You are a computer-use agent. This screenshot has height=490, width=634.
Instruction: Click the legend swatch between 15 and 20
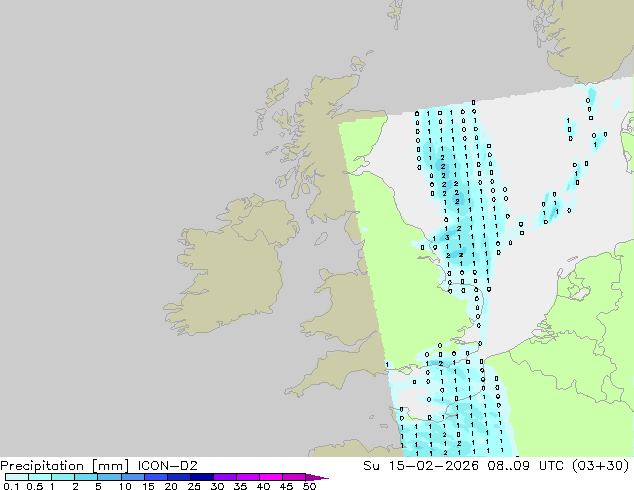155,477
